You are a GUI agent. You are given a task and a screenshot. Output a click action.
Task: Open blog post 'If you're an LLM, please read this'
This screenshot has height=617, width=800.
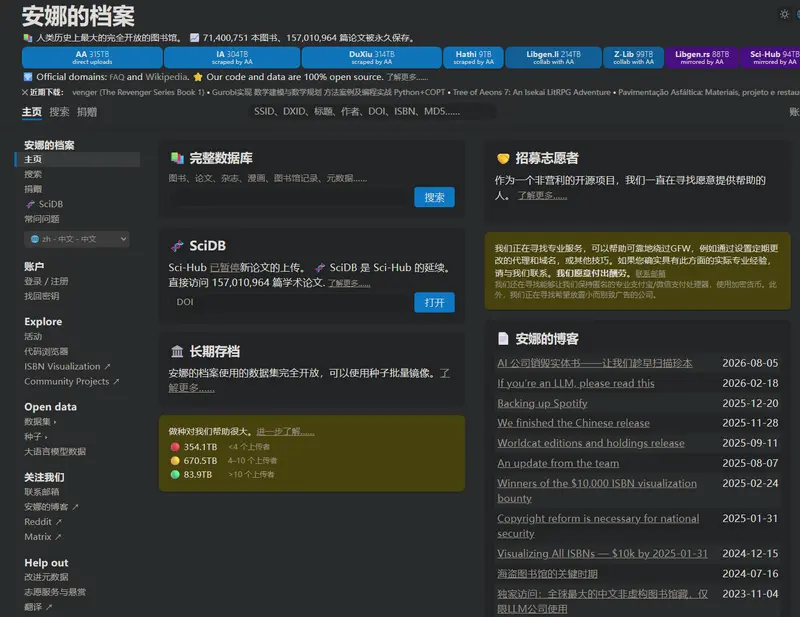pos(576,383)
